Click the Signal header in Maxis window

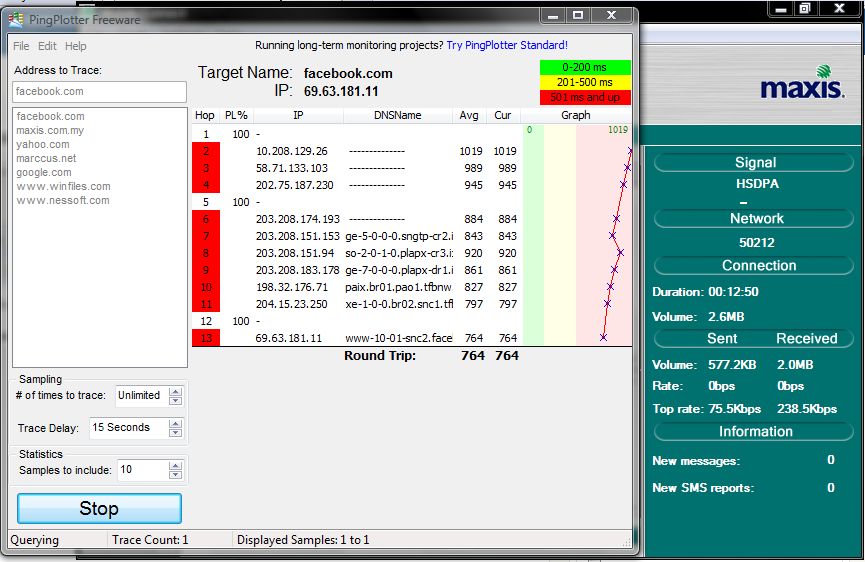click(754, 163)
